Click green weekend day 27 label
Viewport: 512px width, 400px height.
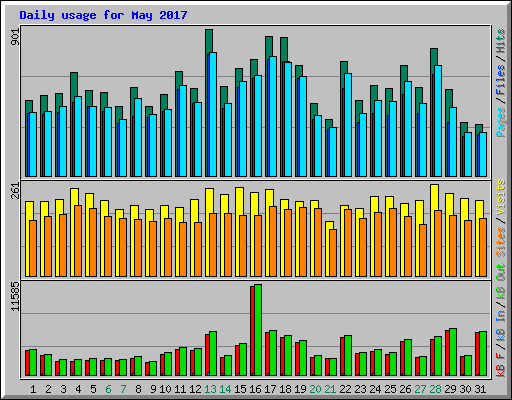pyautogui.click(x=420, y=389)
